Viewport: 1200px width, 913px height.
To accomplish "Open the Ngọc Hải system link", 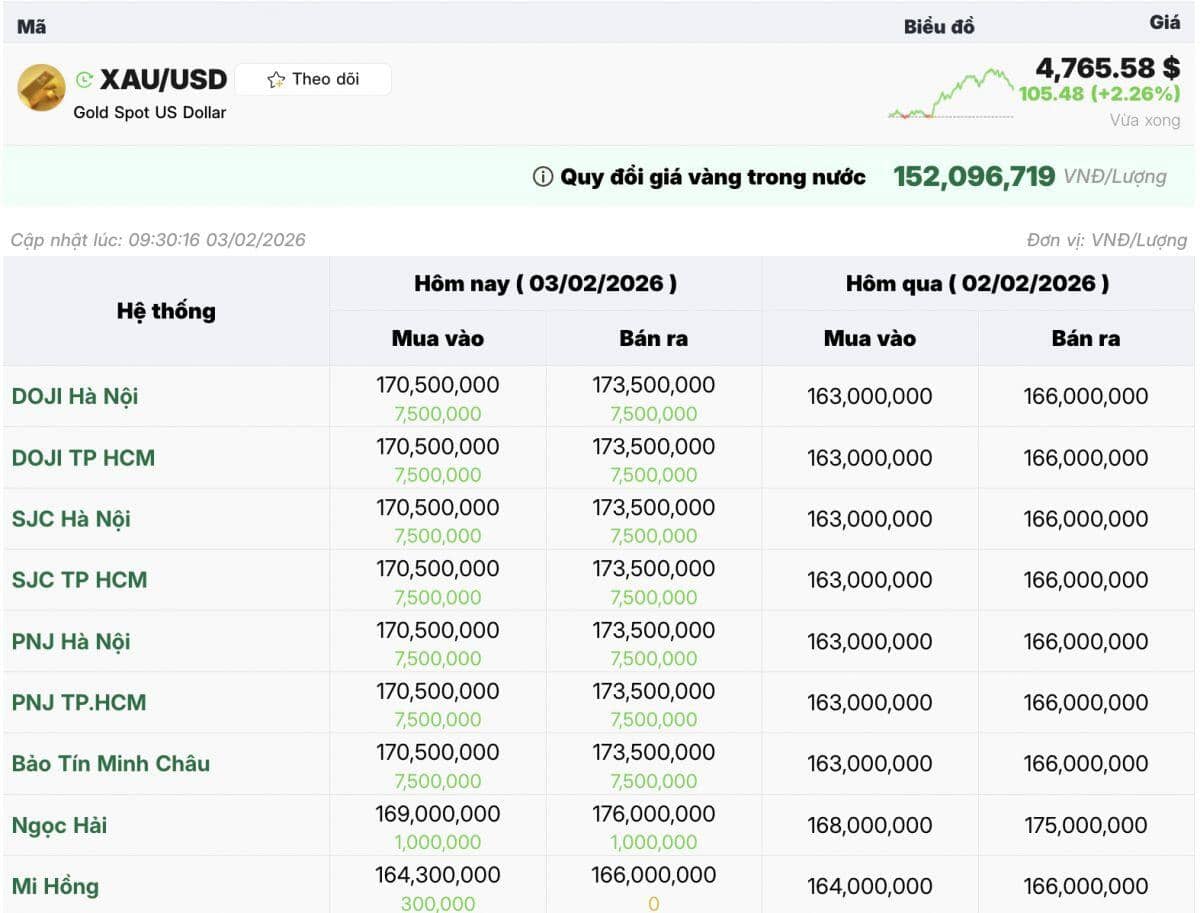I will [59, 825].
